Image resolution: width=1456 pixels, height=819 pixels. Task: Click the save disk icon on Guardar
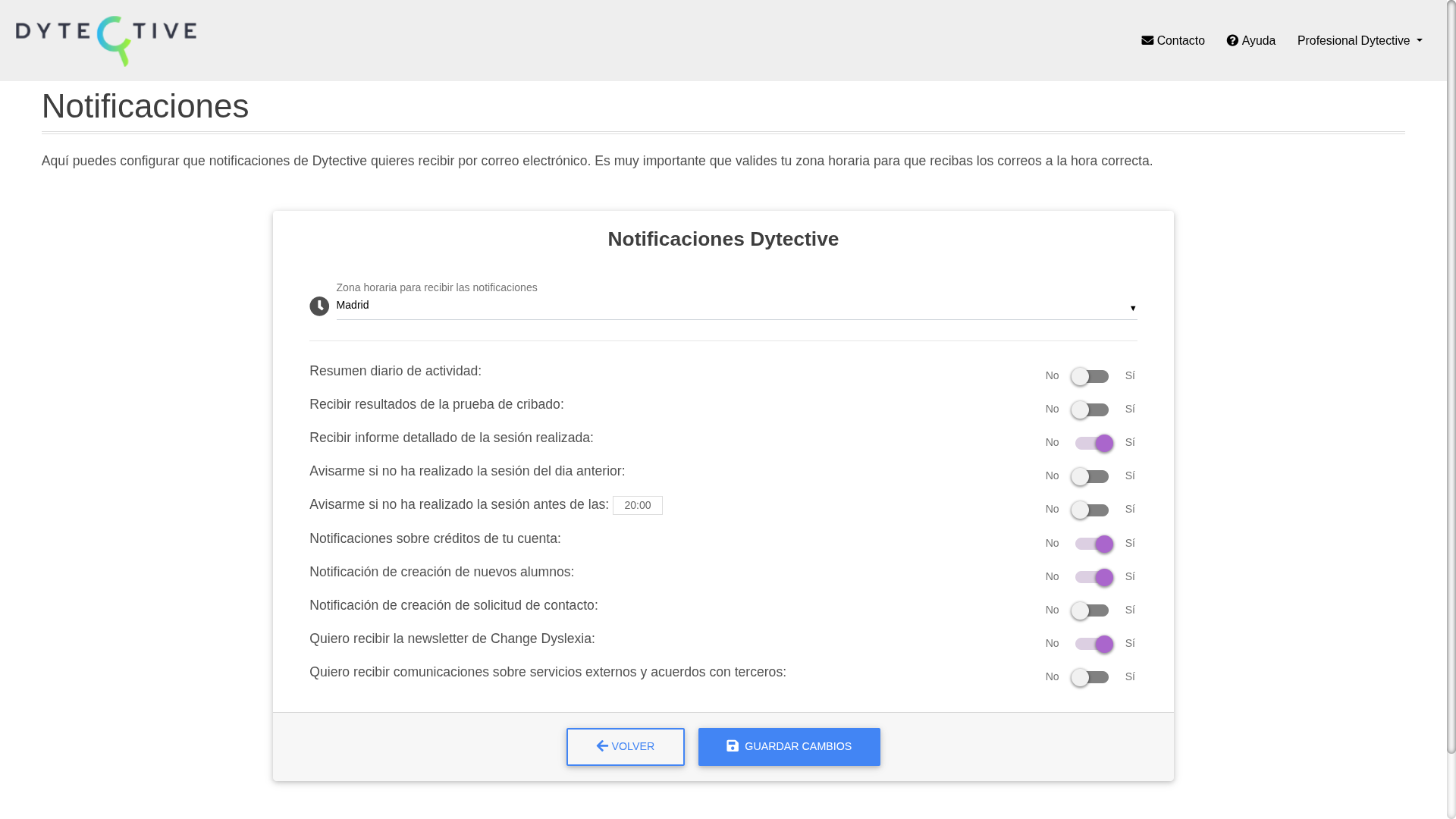(x=733, y=746)
